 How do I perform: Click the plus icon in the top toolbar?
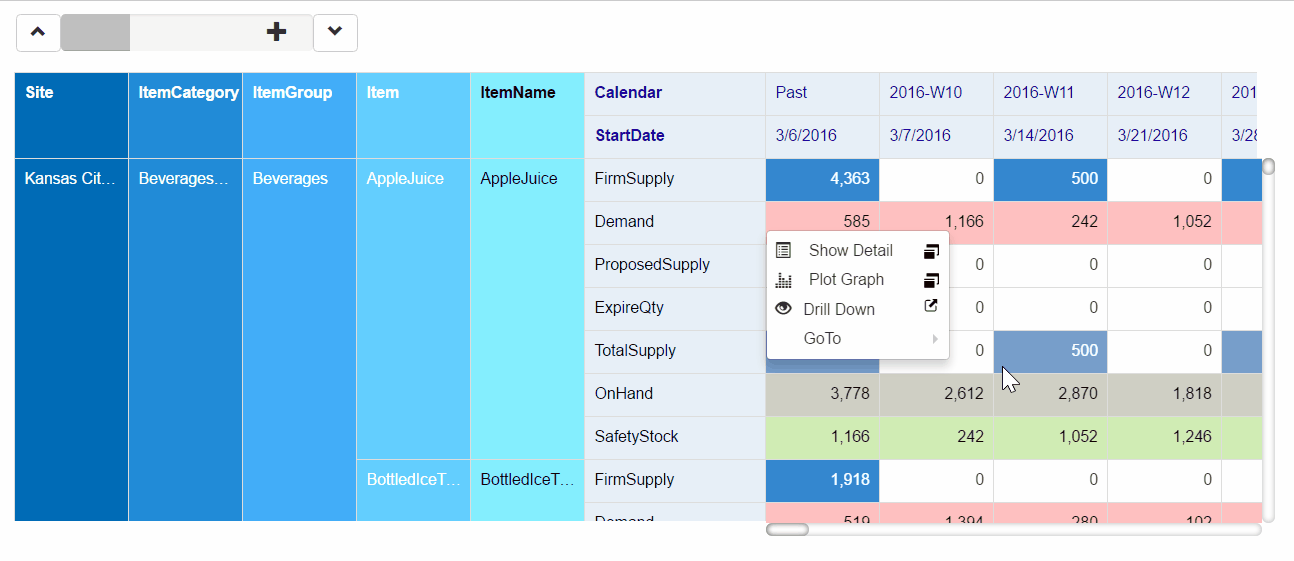277,32
